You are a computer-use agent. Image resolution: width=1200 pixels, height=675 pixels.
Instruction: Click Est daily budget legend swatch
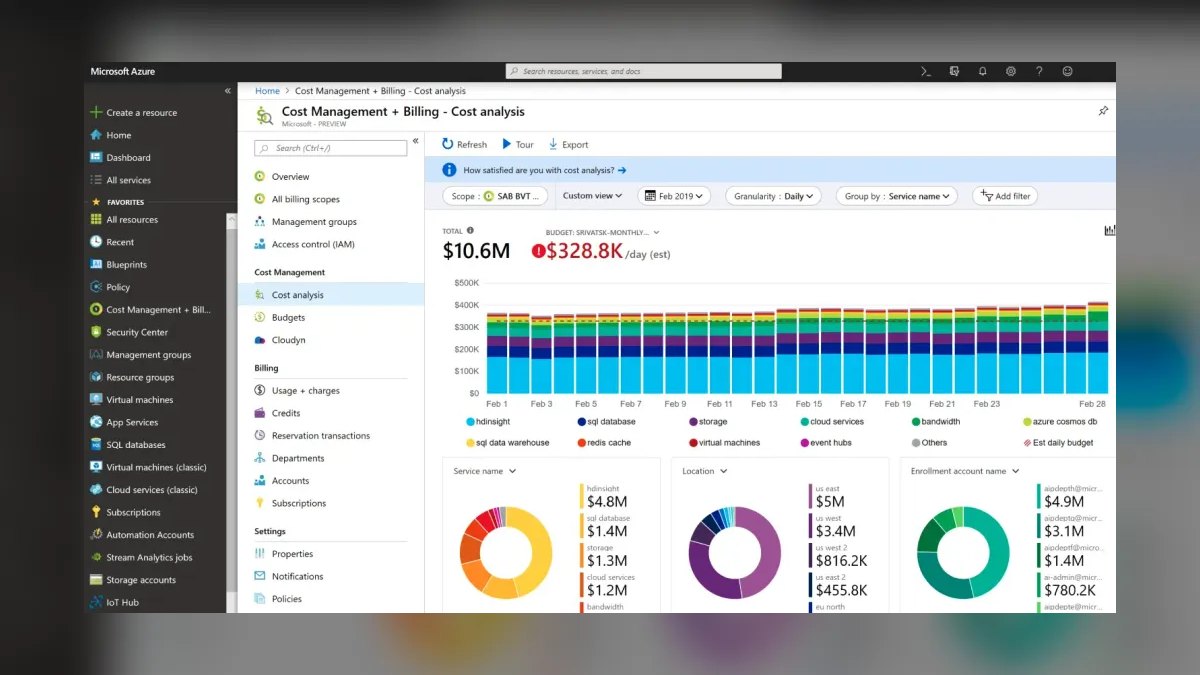coord(1027,443)
